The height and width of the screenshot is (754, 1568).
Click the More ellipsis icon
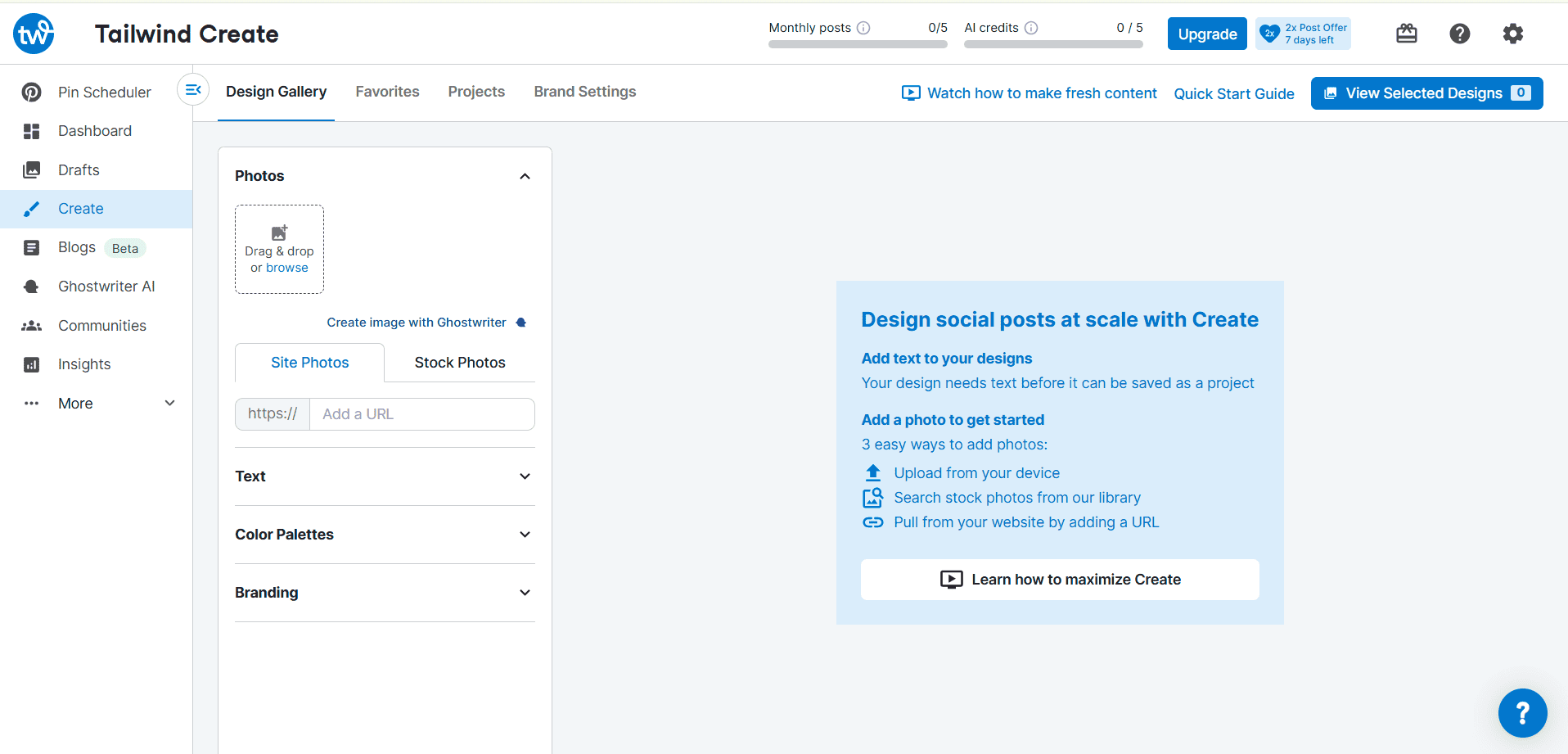coord(31,404)
